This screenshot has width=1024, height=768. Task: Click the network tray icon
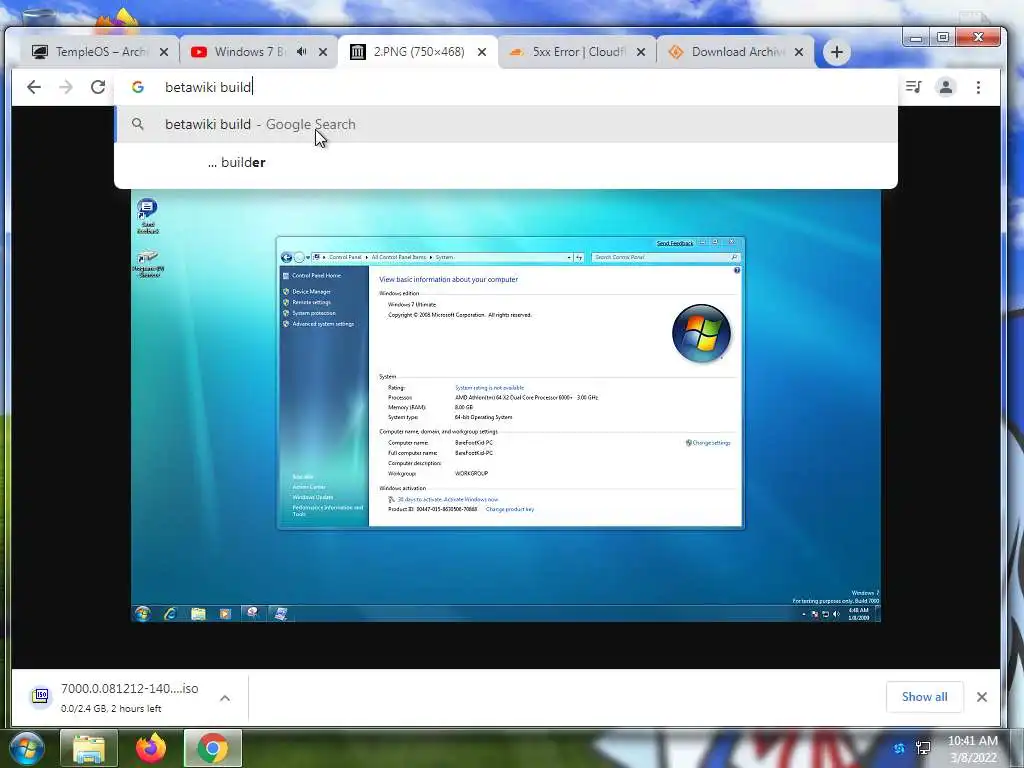tap(923, 748)
